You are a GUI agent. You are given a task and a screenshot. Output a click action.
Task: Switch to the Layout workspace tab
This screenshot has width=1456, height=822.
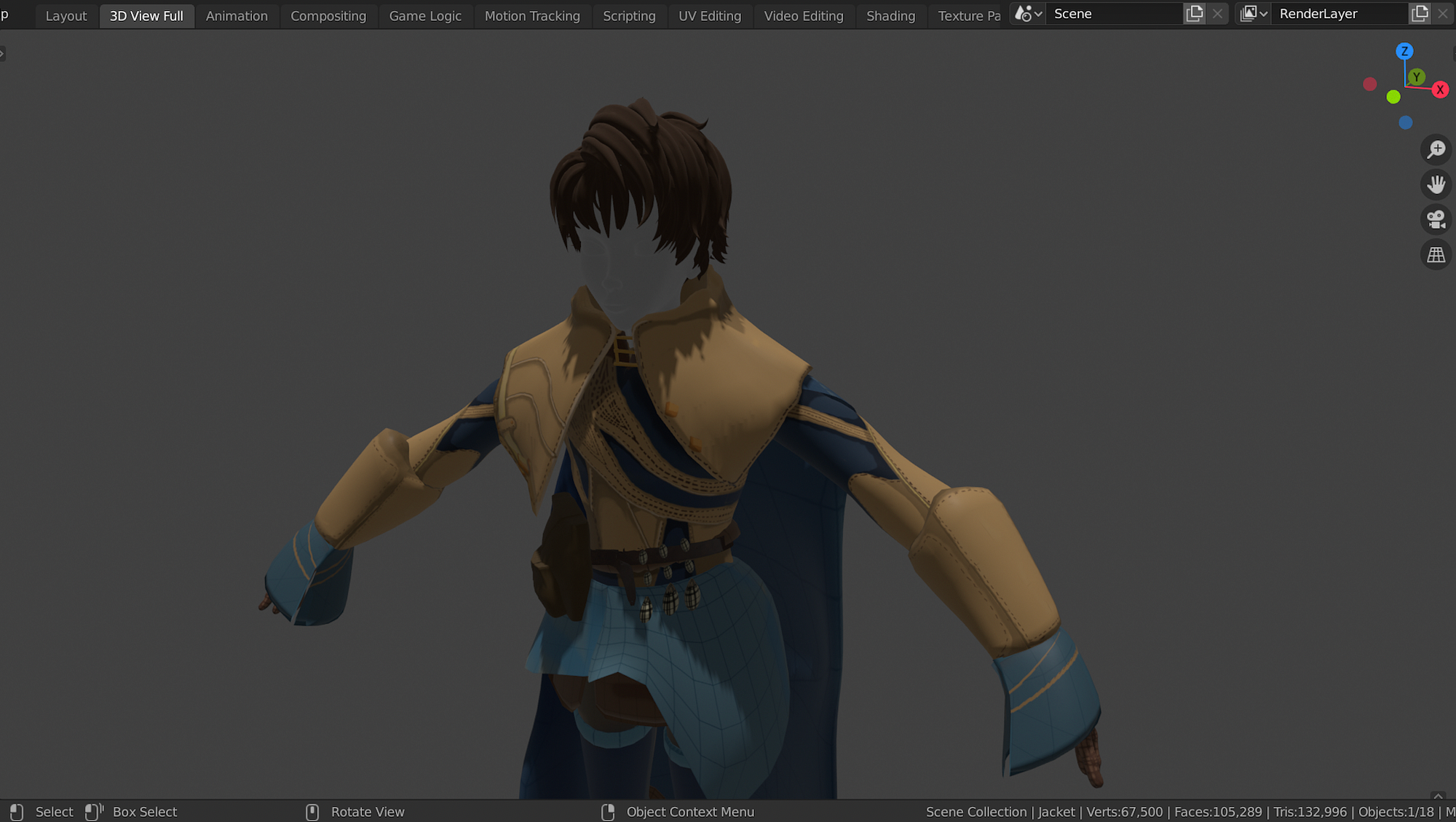pyautogui.click(x=66, y=16)
